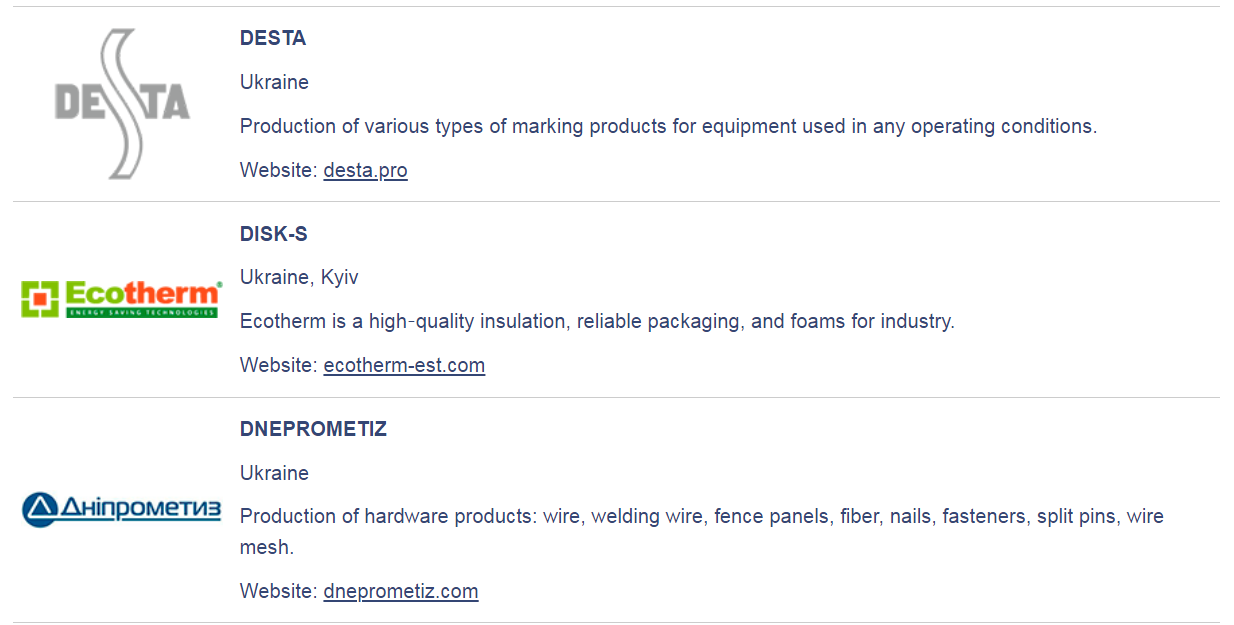Screen dimensions: 1234x625
Task: Click the 'Website:' label beside desta.pro
Action: coord(278,170)
